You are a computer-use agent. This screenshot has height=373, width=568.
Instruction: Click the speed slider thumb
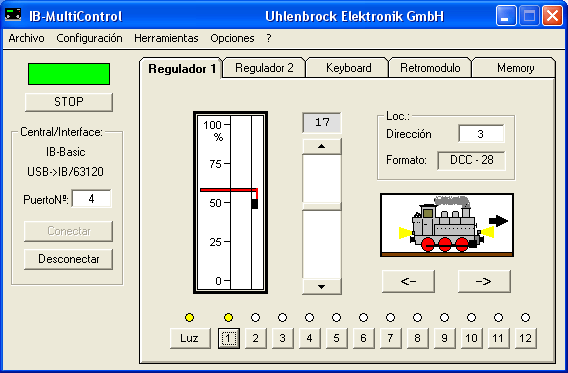click(x=322, y=206)
